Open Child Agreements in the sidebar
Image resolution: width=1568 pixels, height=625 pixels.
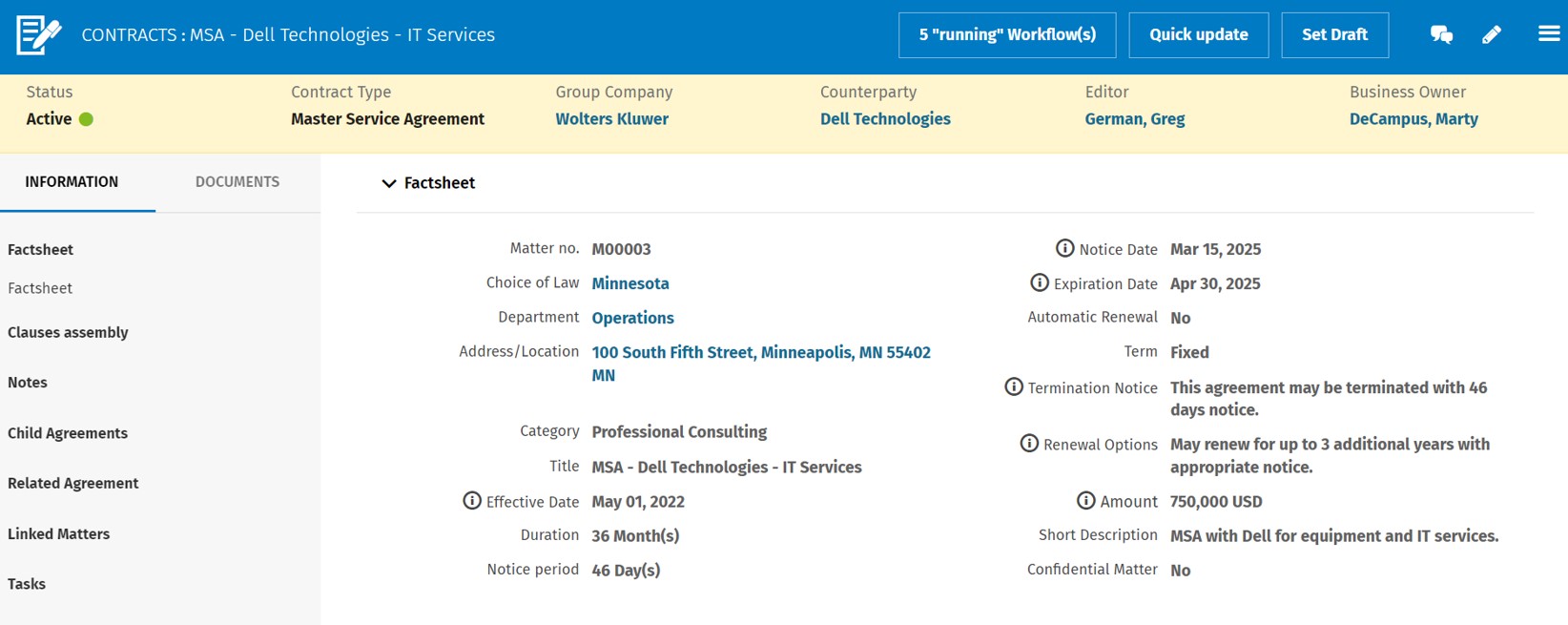[68, 433]
